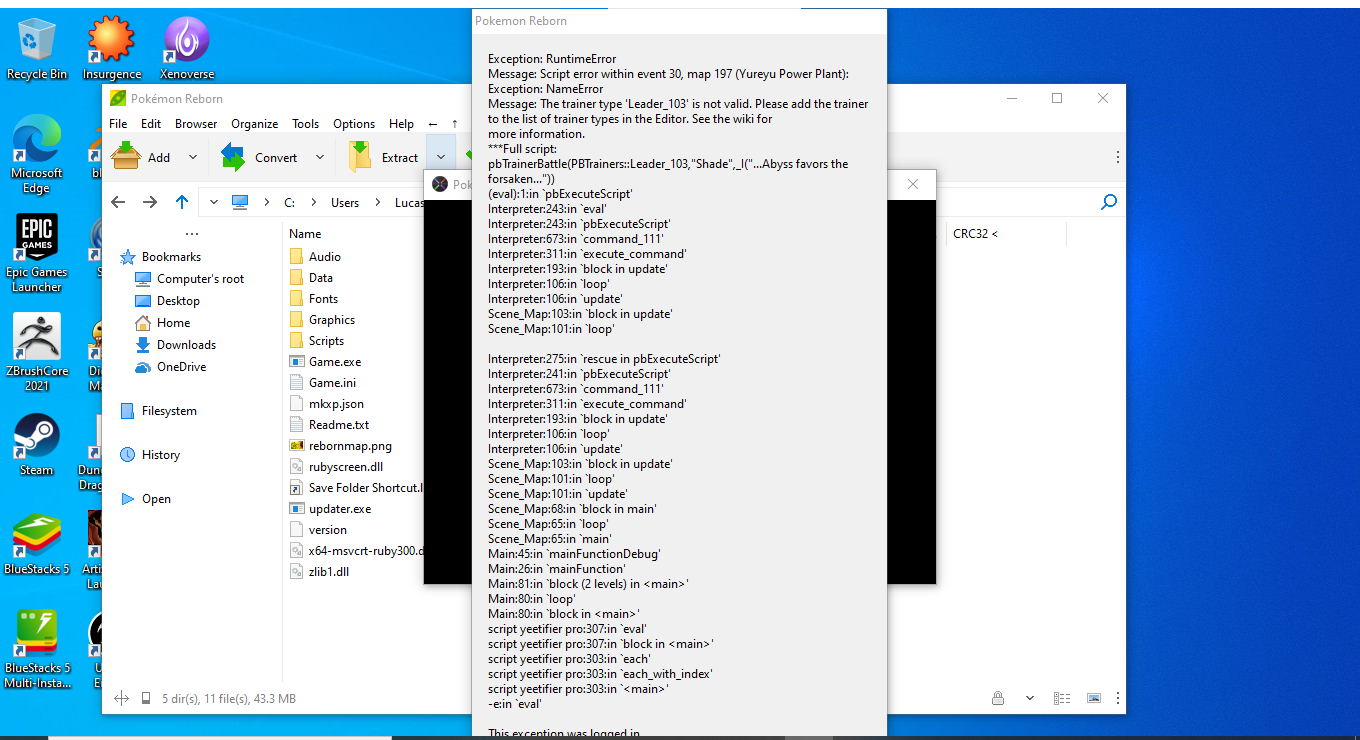This screenshot has height=740, width=1360.
Task: Open the Tools menu in PeaZip
Action: [x=306, y=124]
